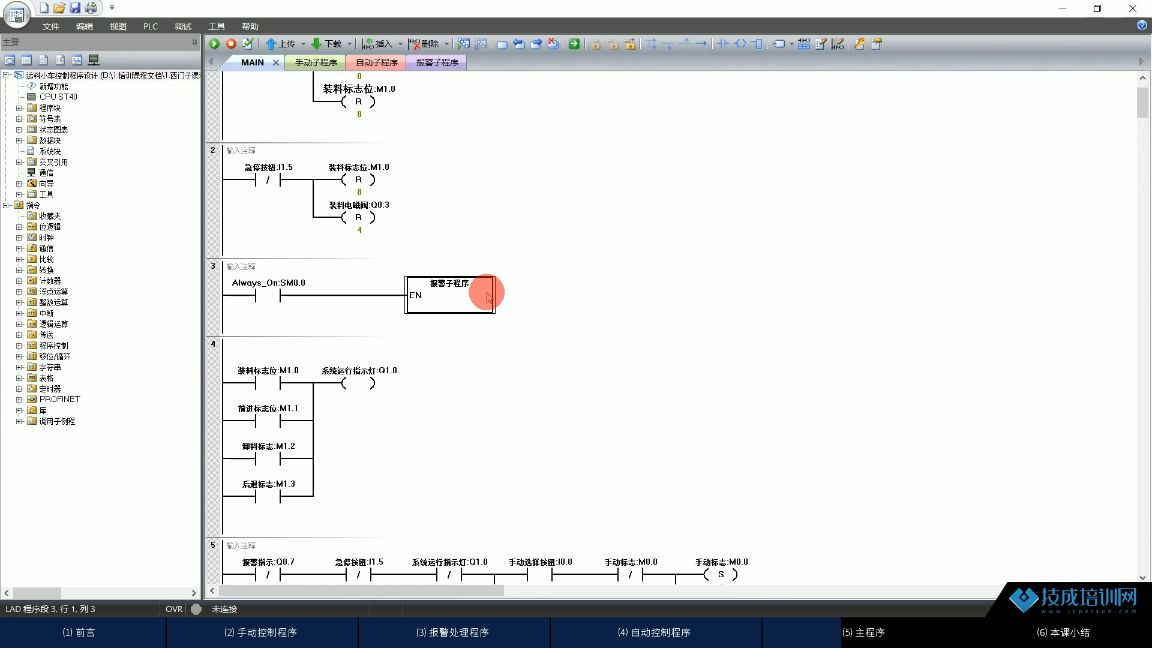Click the horizontal line right-arrow icon
1152x648 pixels.
point(701,44)
